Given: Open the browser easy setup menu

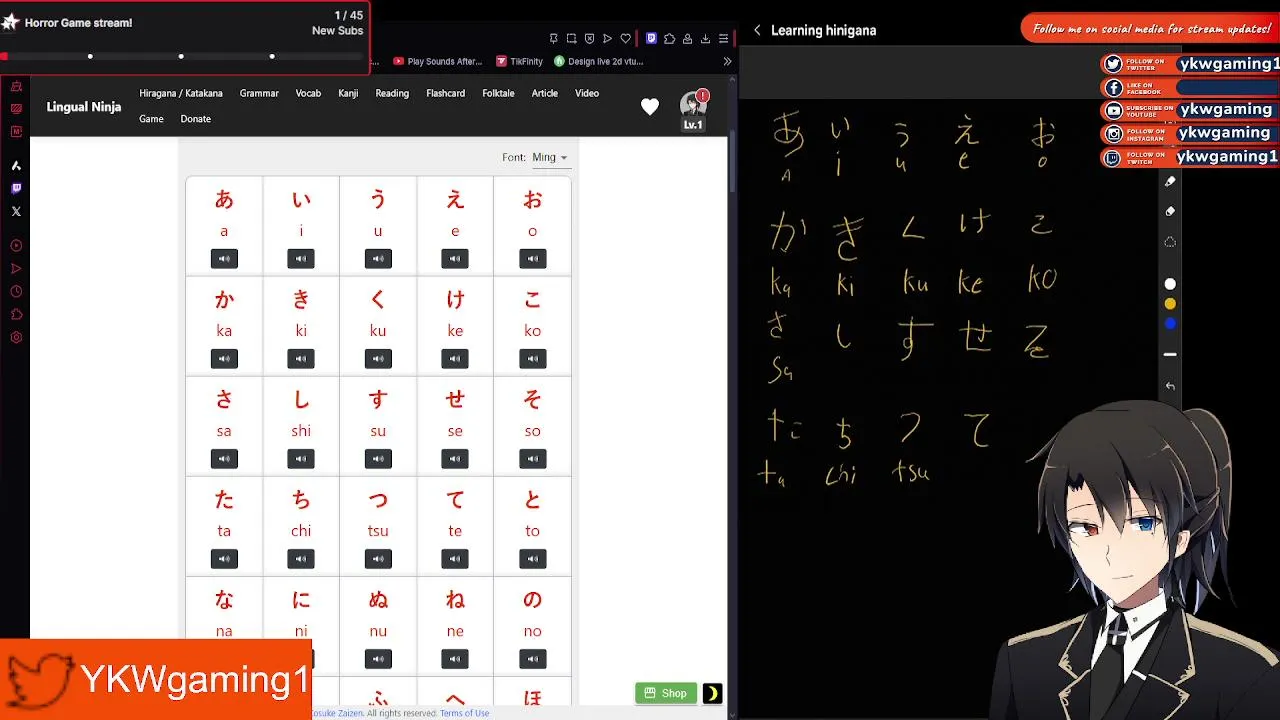Looking at the screenshot, I should [x=723, y=39].
